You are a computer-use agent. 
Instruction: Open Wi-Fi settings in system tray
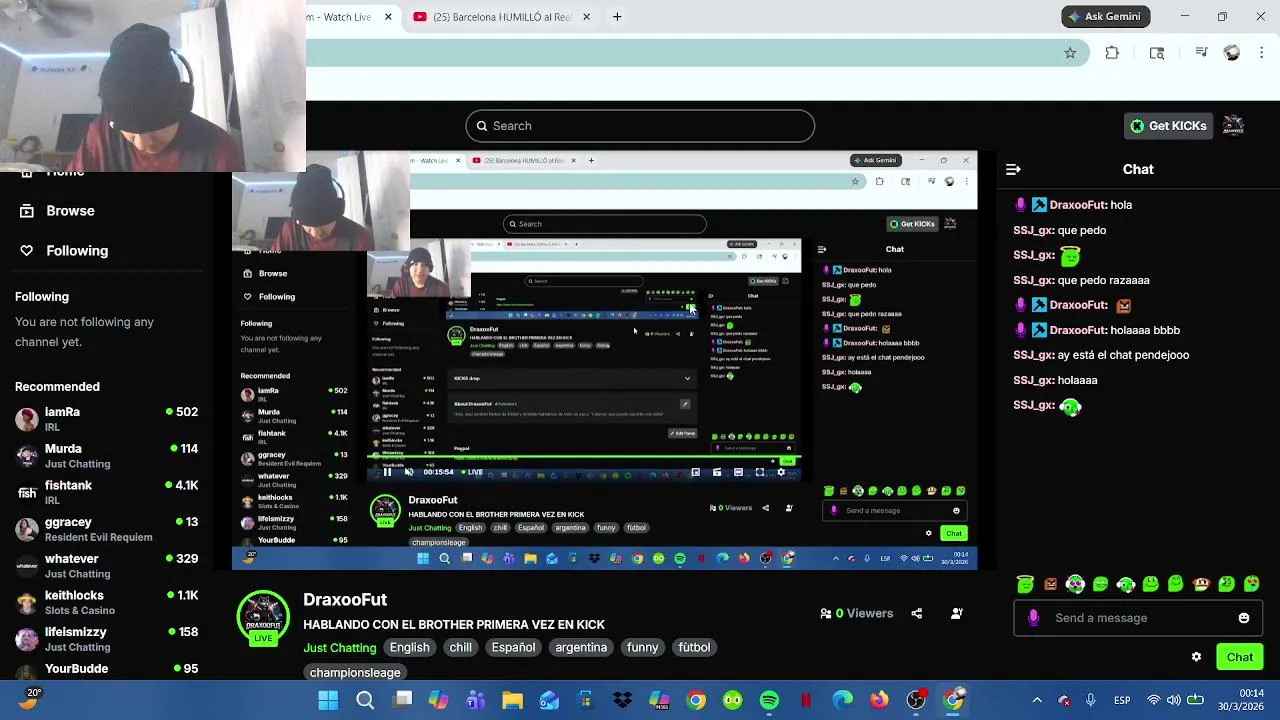[x=1154, y=700]
